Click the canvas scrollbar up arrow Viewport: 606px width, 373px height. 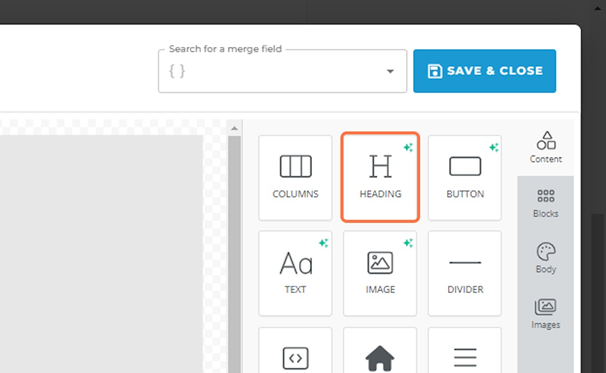pyautogui.click(x=234, y=128)
